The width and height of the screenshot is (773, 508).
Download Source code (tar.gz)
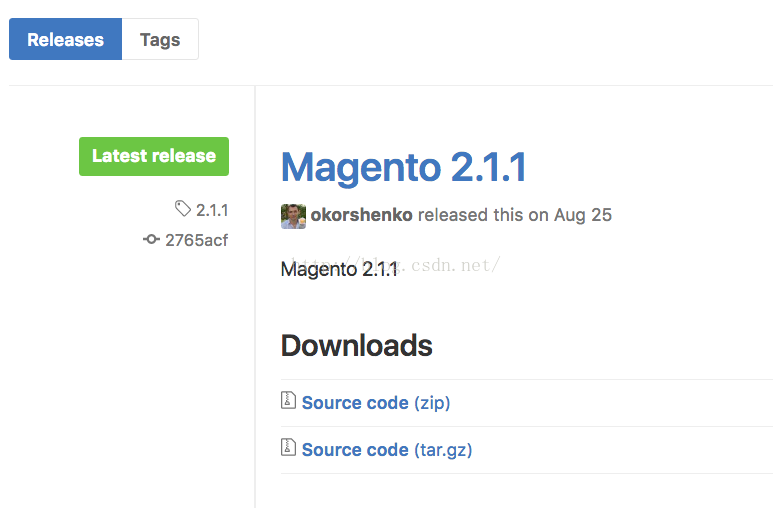[x=387, y=450]
